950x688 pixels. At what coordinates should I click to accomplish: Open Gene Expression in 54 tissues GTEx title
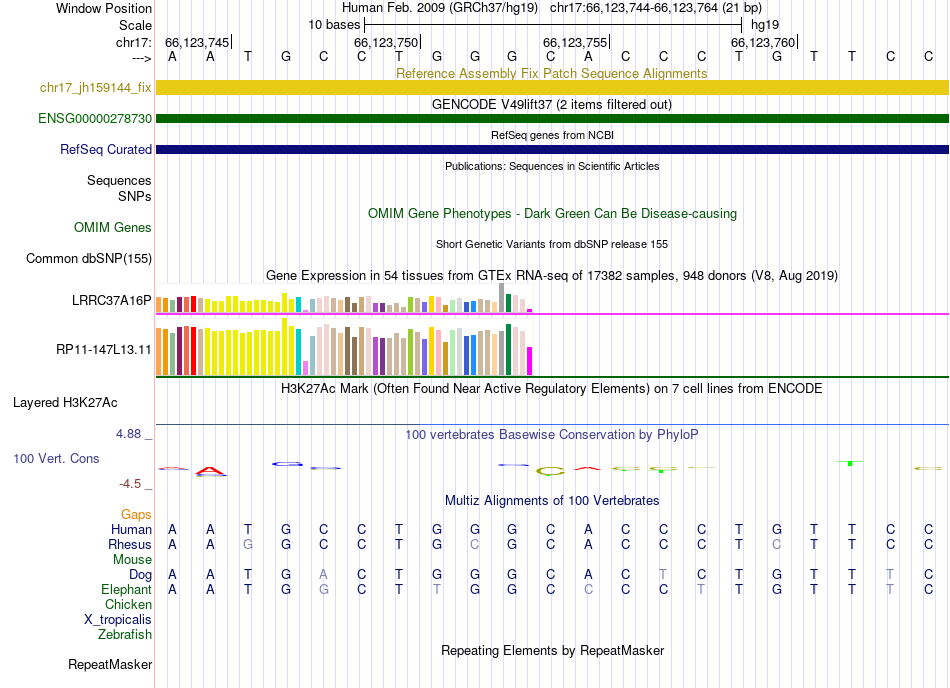[x=552, y=276]
